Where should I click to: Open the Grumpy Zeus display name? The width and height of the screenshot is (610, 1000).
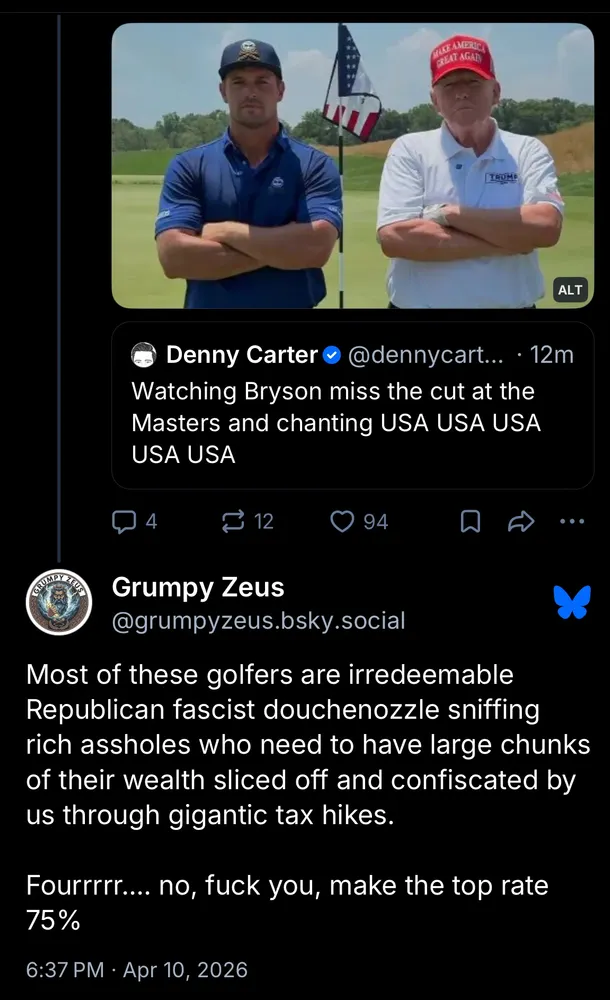(x=198, y=587)
